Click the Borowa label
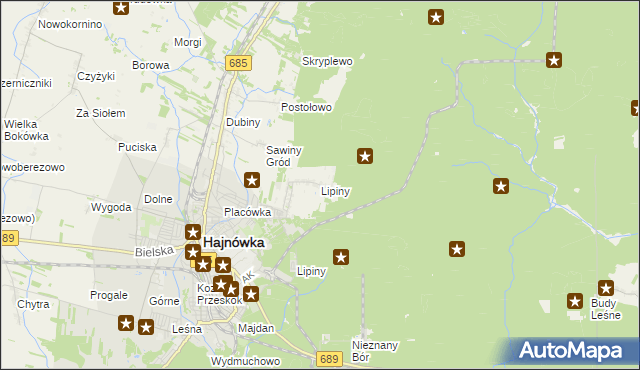The width and height of the screenshot is (640, 370). pyautogui.click(x=151, y=65)
